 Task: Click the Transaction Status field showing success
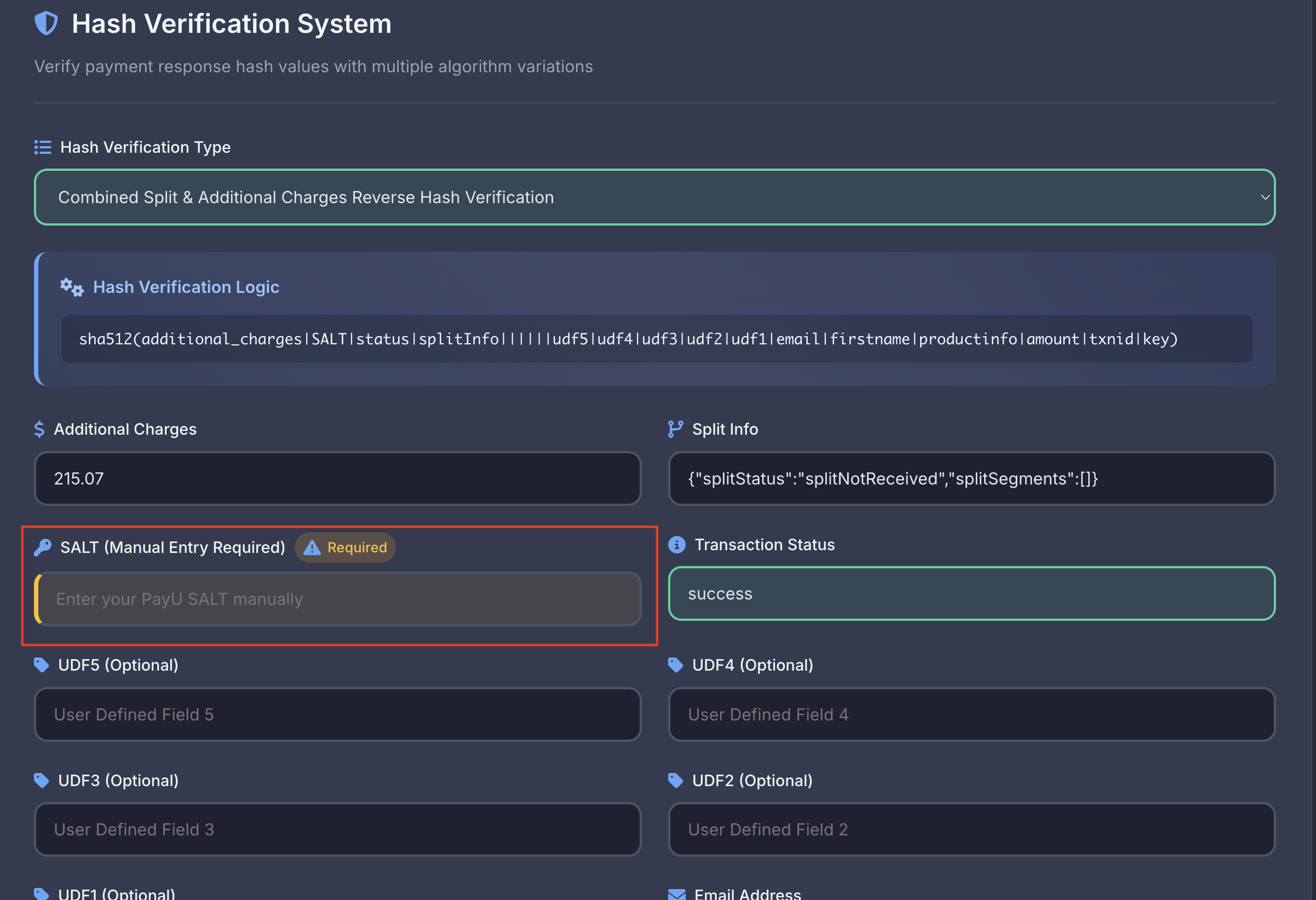971,593
